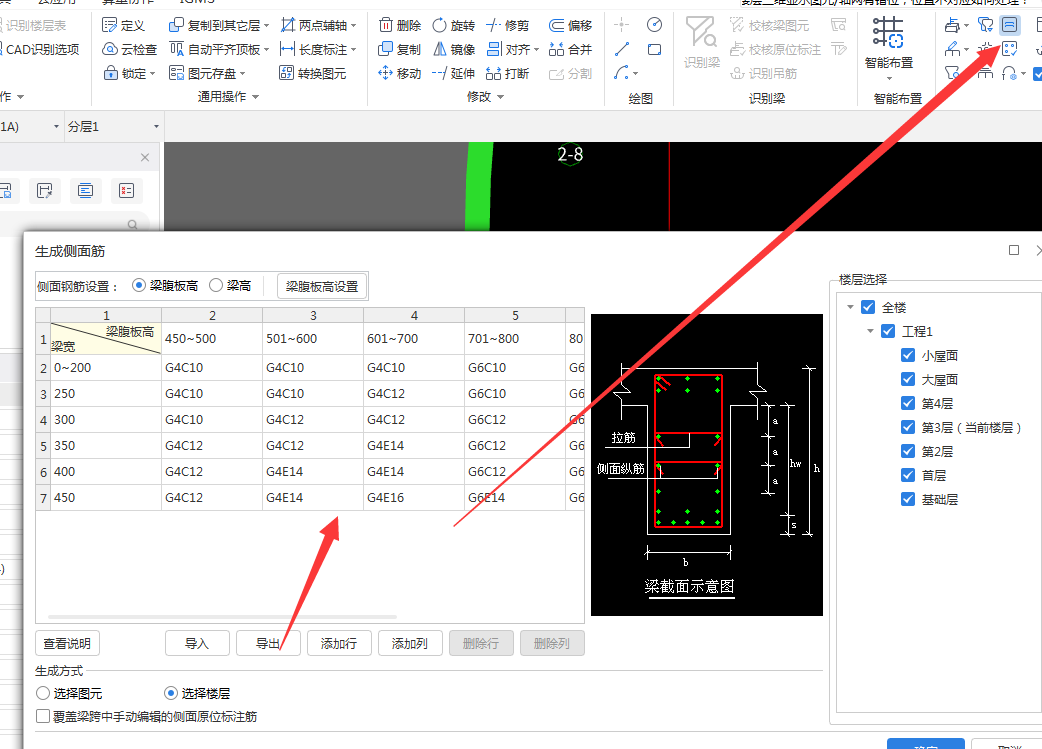Uncheck 基础层 floor checkbox
The width and height of the screenshot is (1042, 749).
[908, 499]
